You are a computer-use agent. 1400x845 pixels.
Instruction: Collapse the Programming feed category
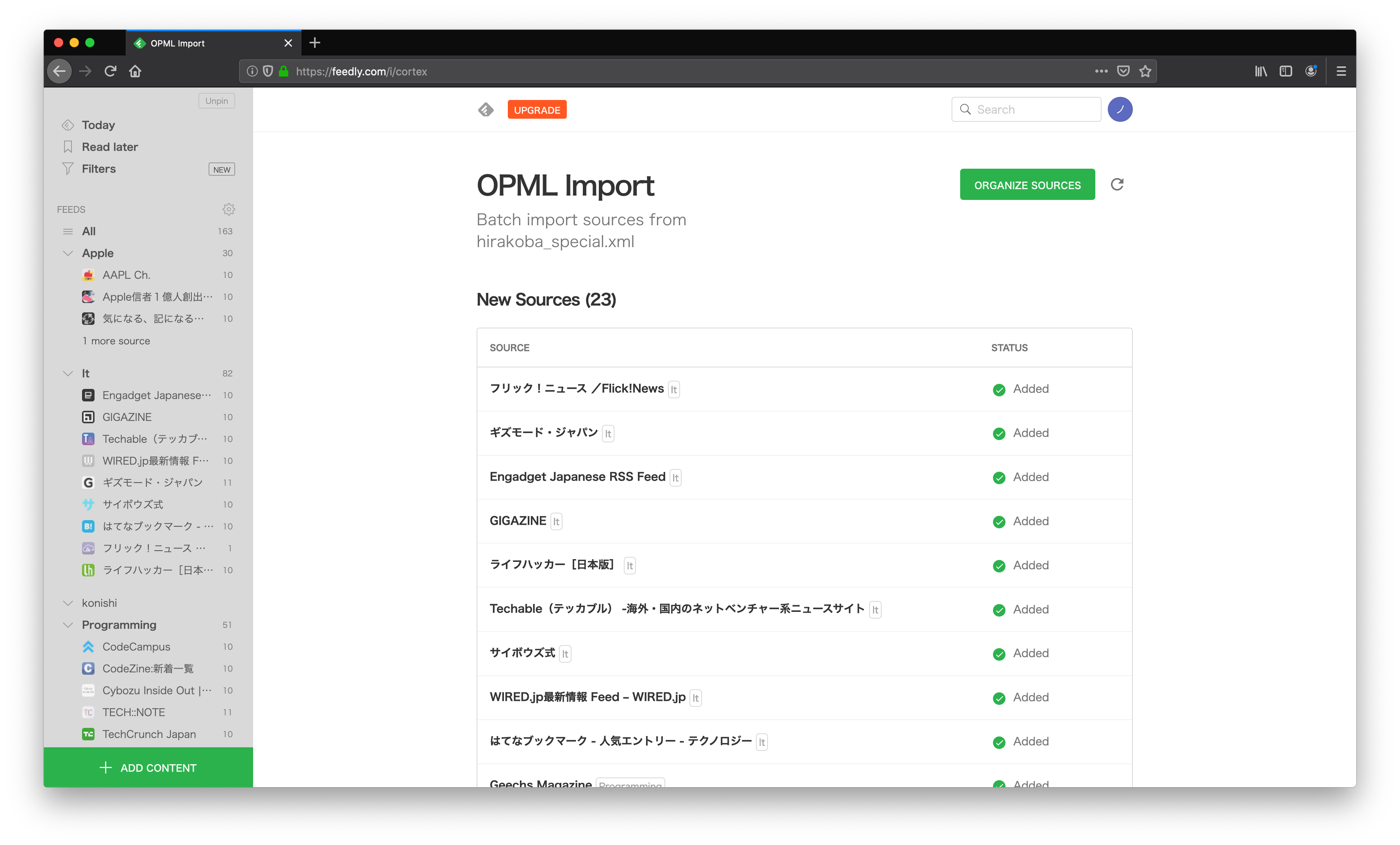coord(68,625)
